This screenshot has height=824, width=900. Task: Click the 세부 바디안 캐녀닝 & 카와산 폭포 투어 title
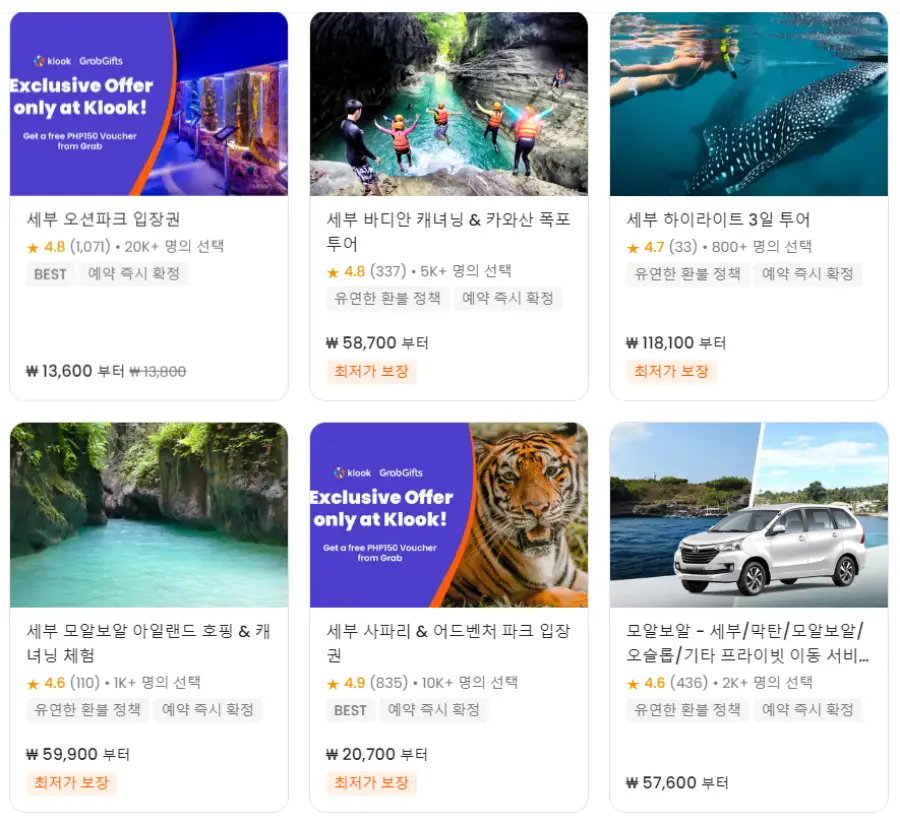(448, 231)
